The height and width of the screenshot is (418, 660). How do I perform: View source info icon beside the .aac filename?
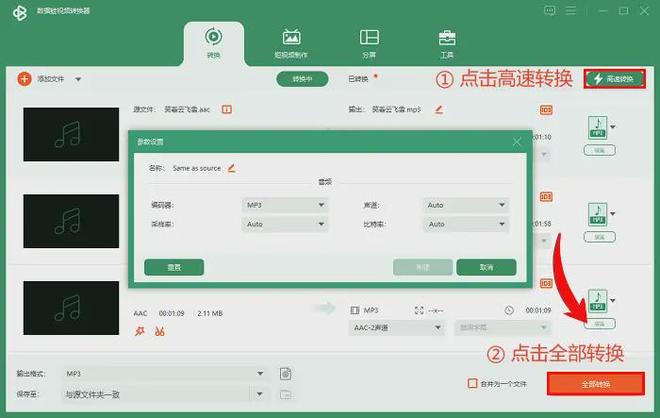[227, 109]
